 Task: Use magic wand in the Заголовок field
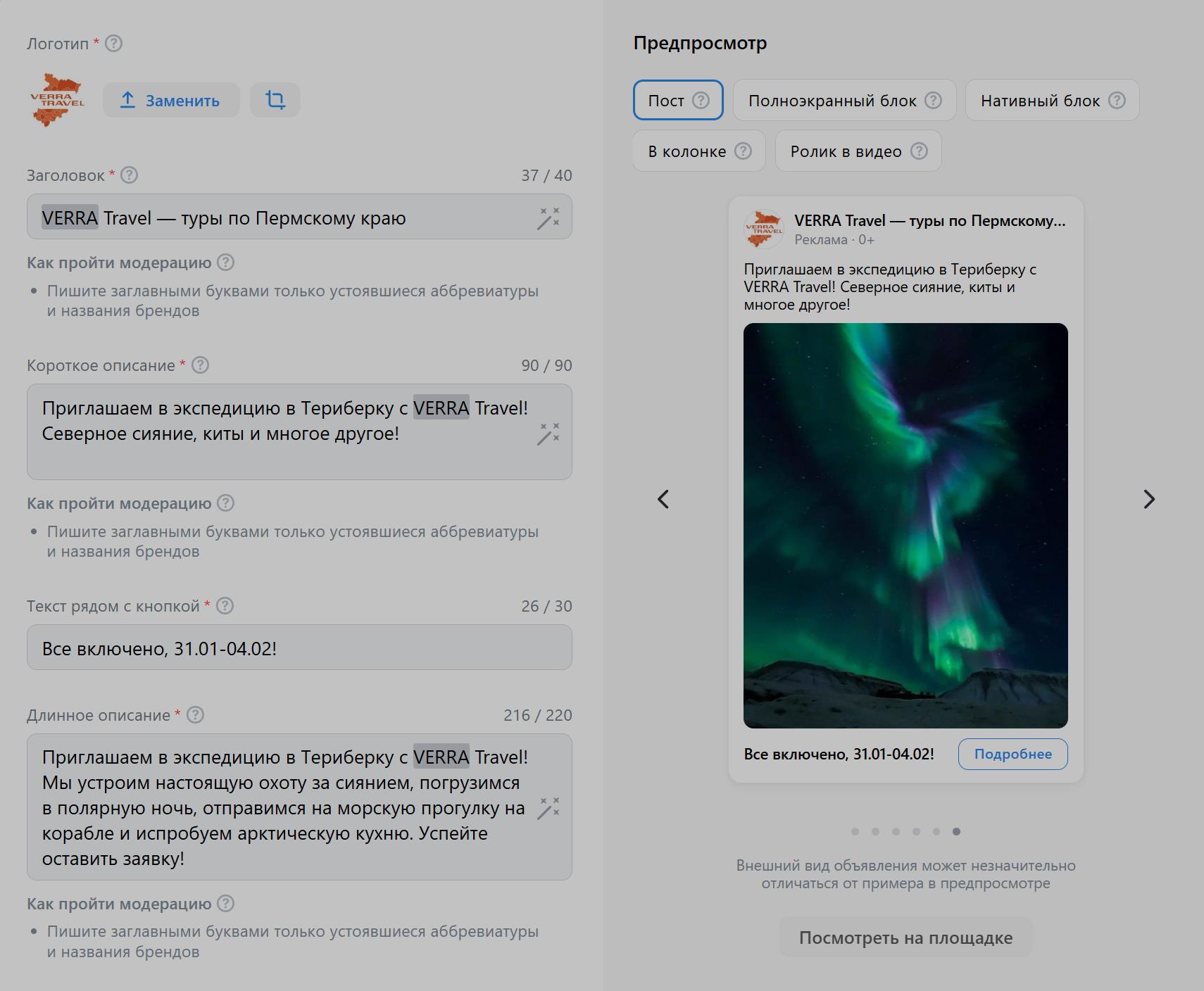point(548,218)
